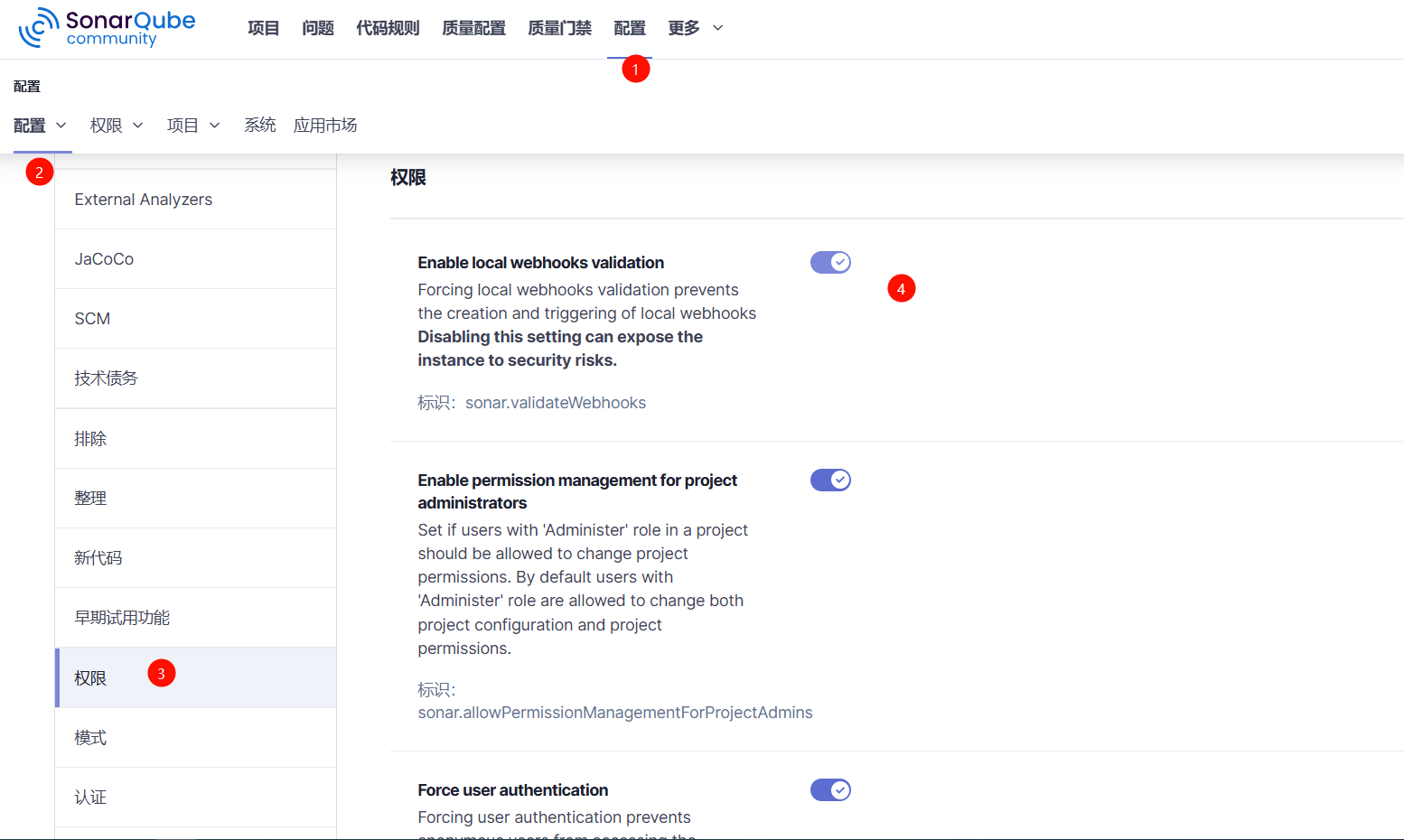The height and width of the screenshot is (840, 1404).
Task: Select JaCoCo category in sidebar
Action: coord(104,259)
